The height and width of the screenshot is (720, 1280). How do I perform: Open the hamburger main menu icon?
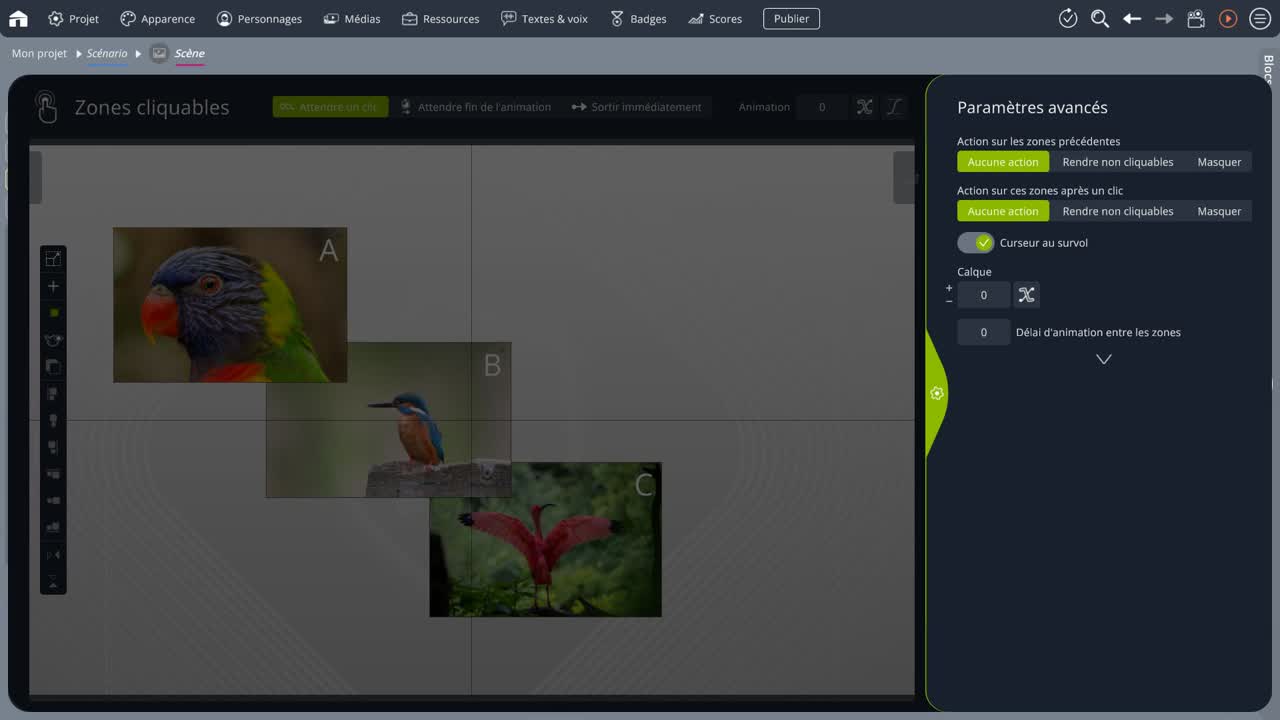point(1260,18)
